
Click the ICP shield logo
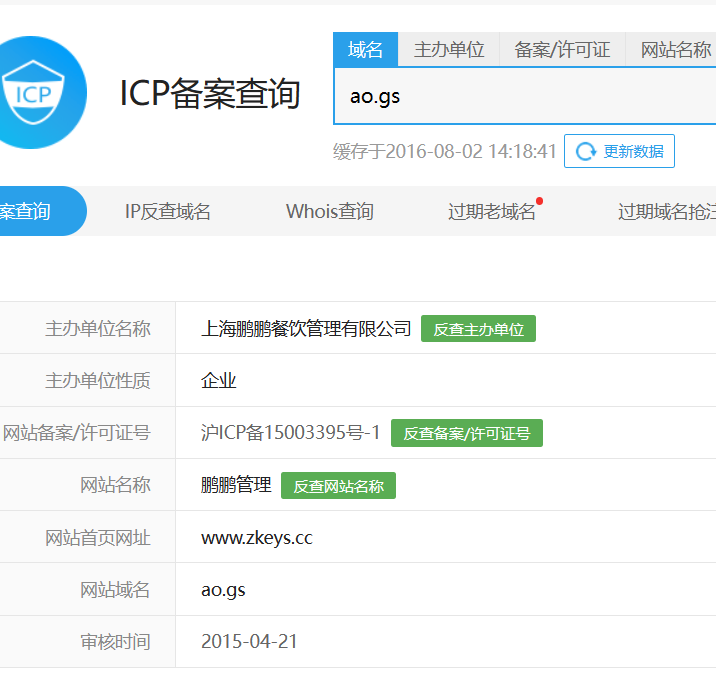point(31,92)
